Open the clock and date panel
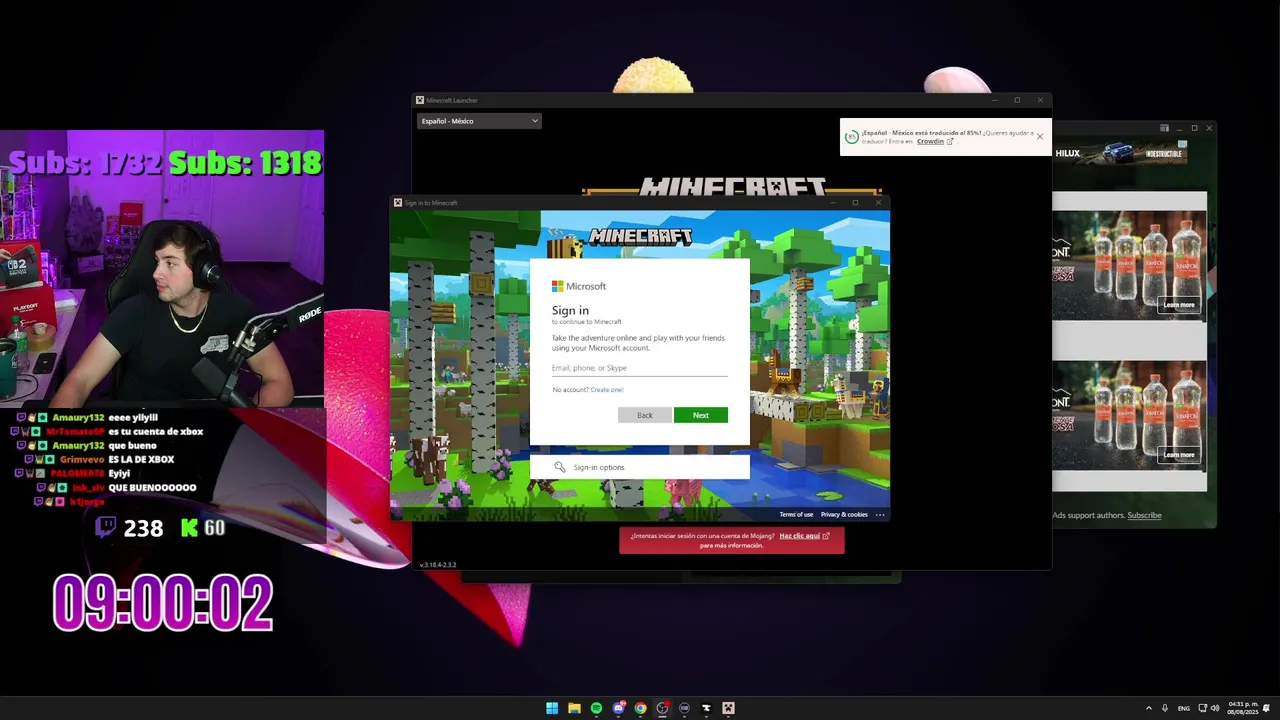This screenshot has height=720, width=1280. pos(1243,708)
